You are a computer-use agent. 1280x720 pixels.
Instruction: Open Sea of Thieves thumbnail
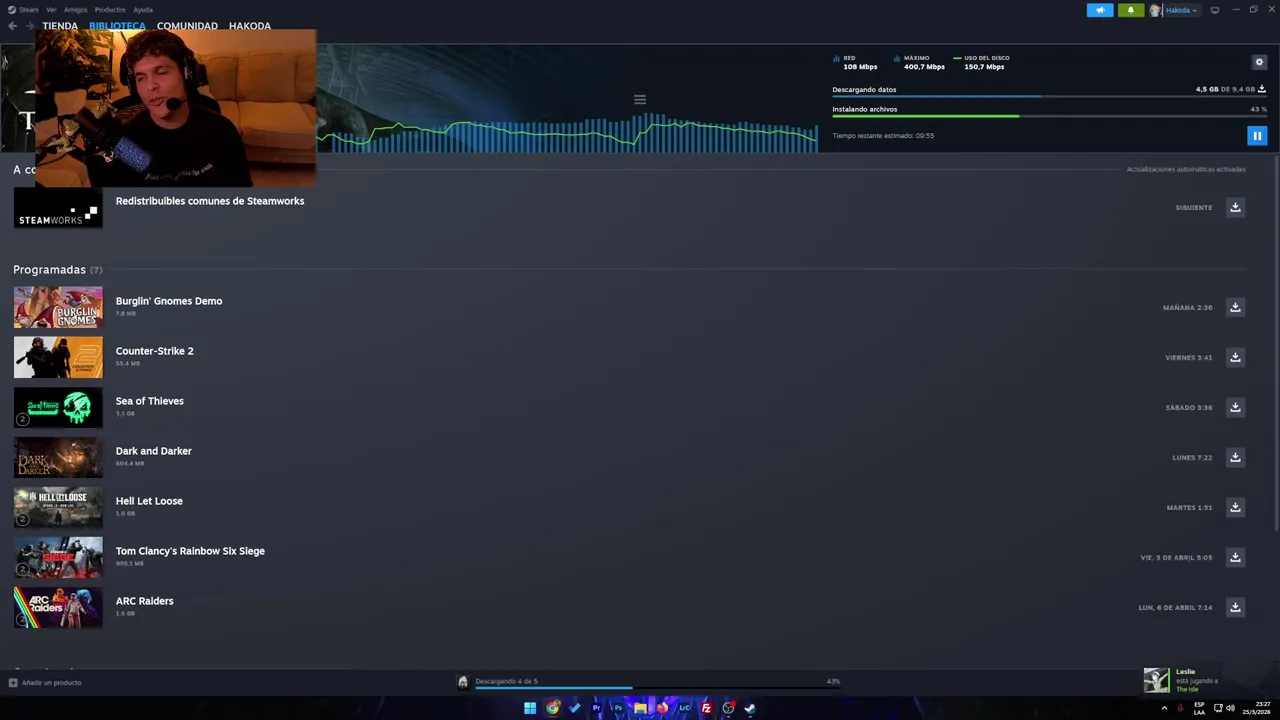click(x=58, y=407)
